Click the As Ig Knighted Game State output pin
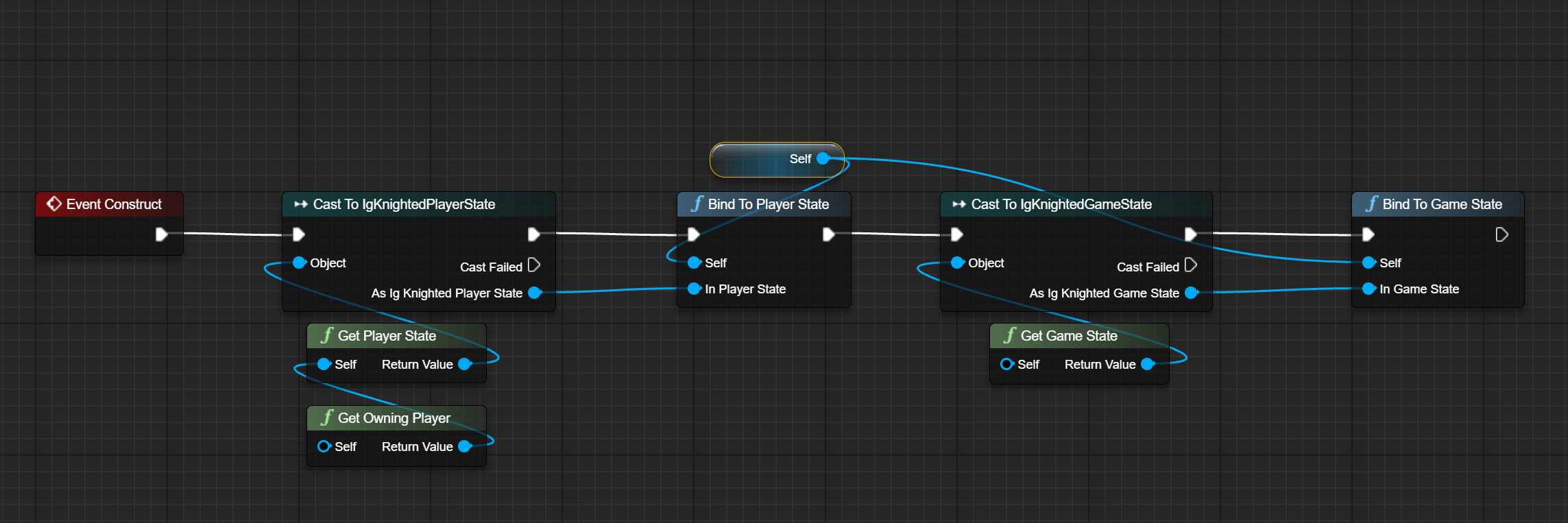The height and width of the screenshot is (523, 1568). pyautogui.click(x=1192, y=293)
